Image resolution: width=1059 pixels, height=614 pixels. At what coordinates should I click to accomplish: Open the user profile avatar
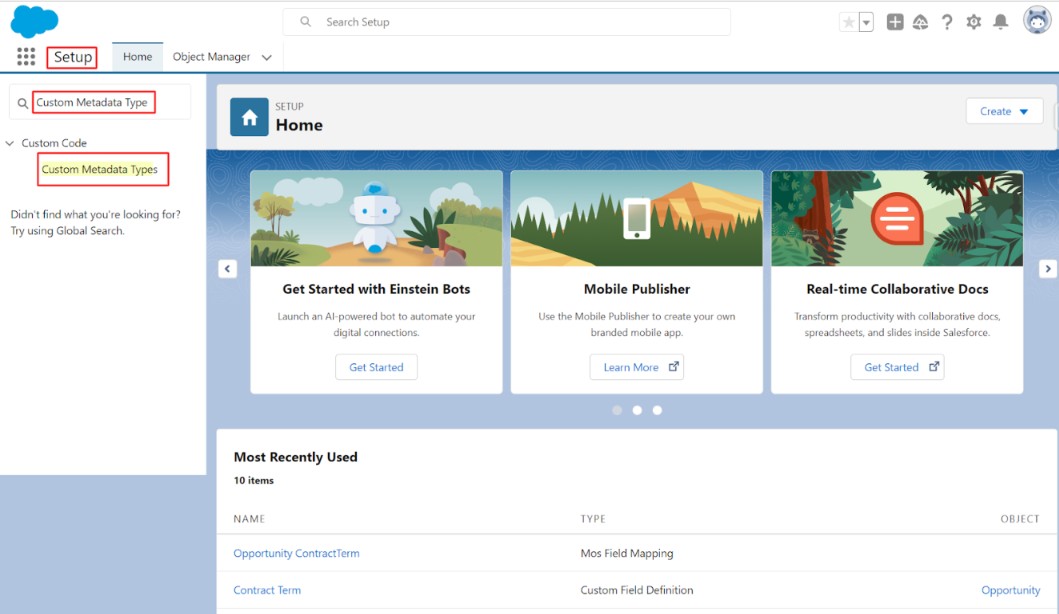(x=1035, y=20)
